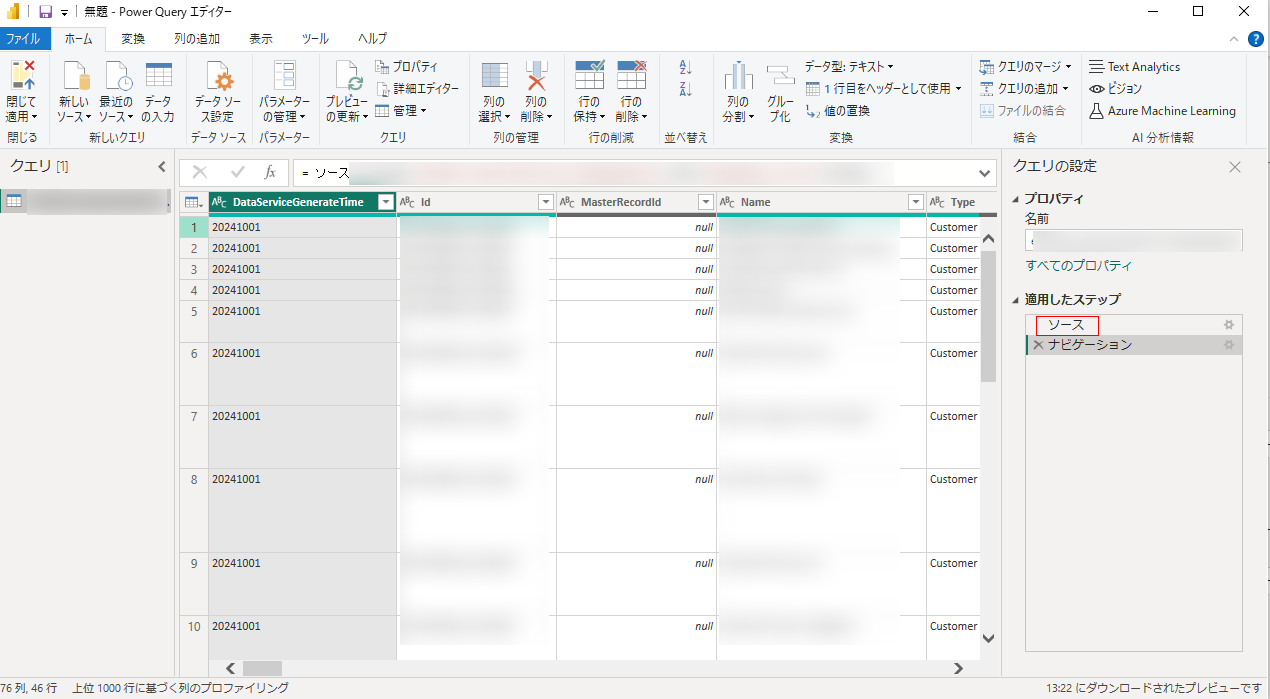Collapse the プロパティ section
The image size is (1270, 699).
tap(1017, 199)
